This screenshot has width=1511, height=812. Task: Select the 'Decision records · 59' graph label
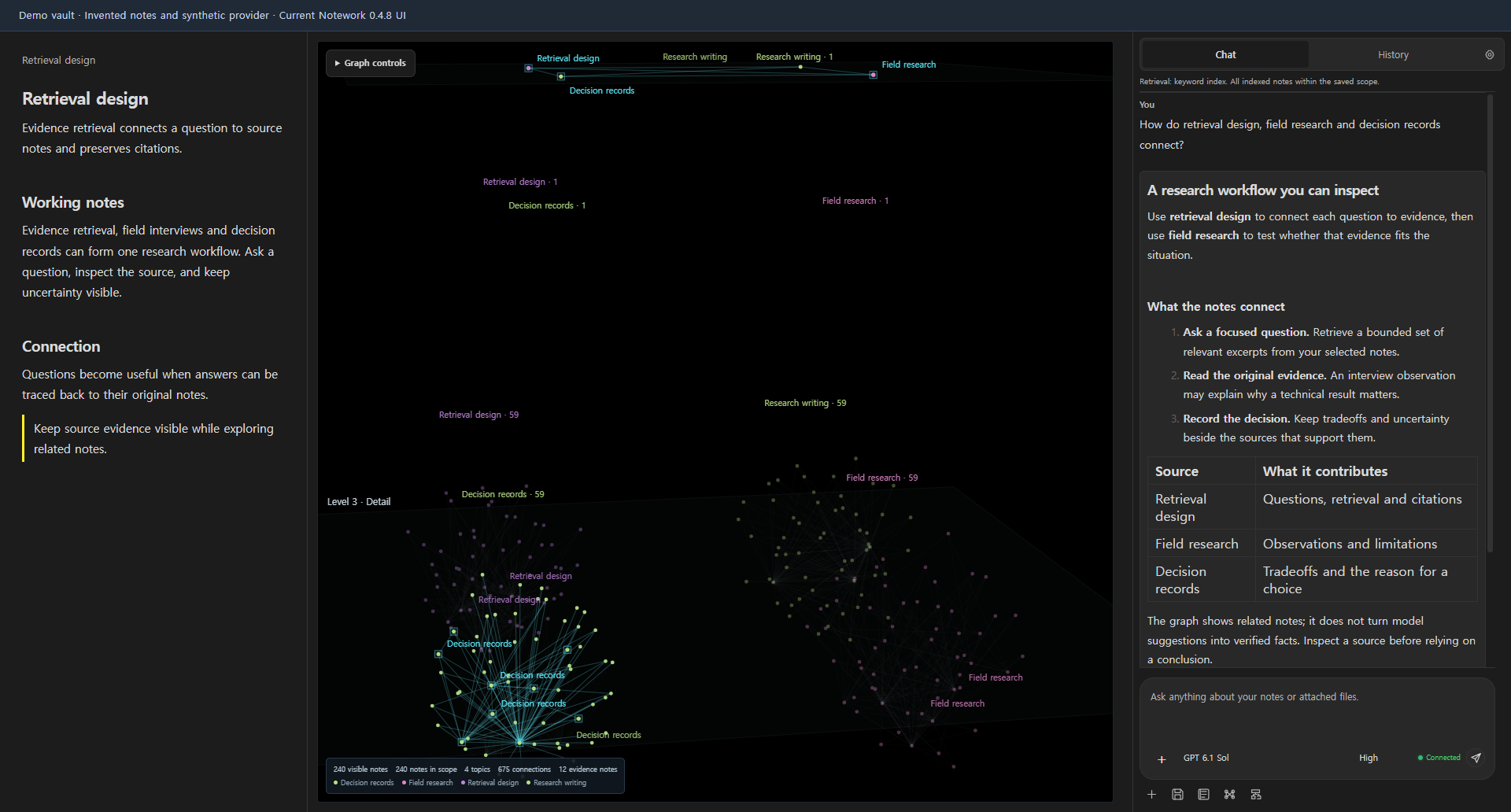503,494
